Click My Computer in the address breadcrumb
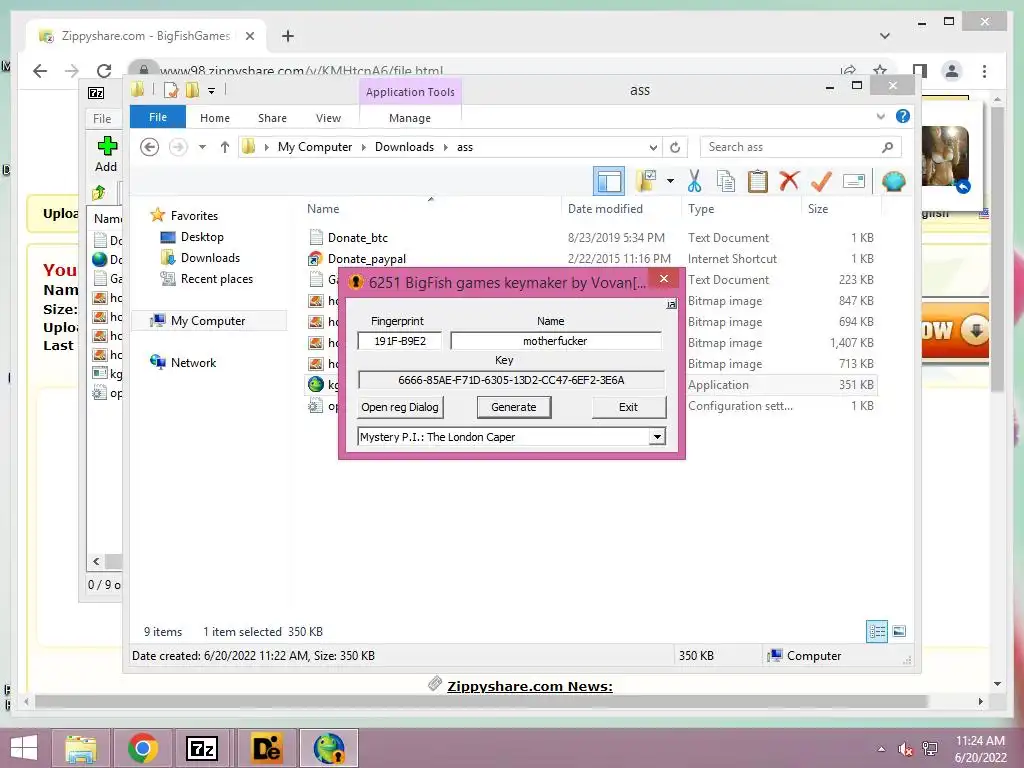Screen dimensions: 1024x768 point(315,147)
